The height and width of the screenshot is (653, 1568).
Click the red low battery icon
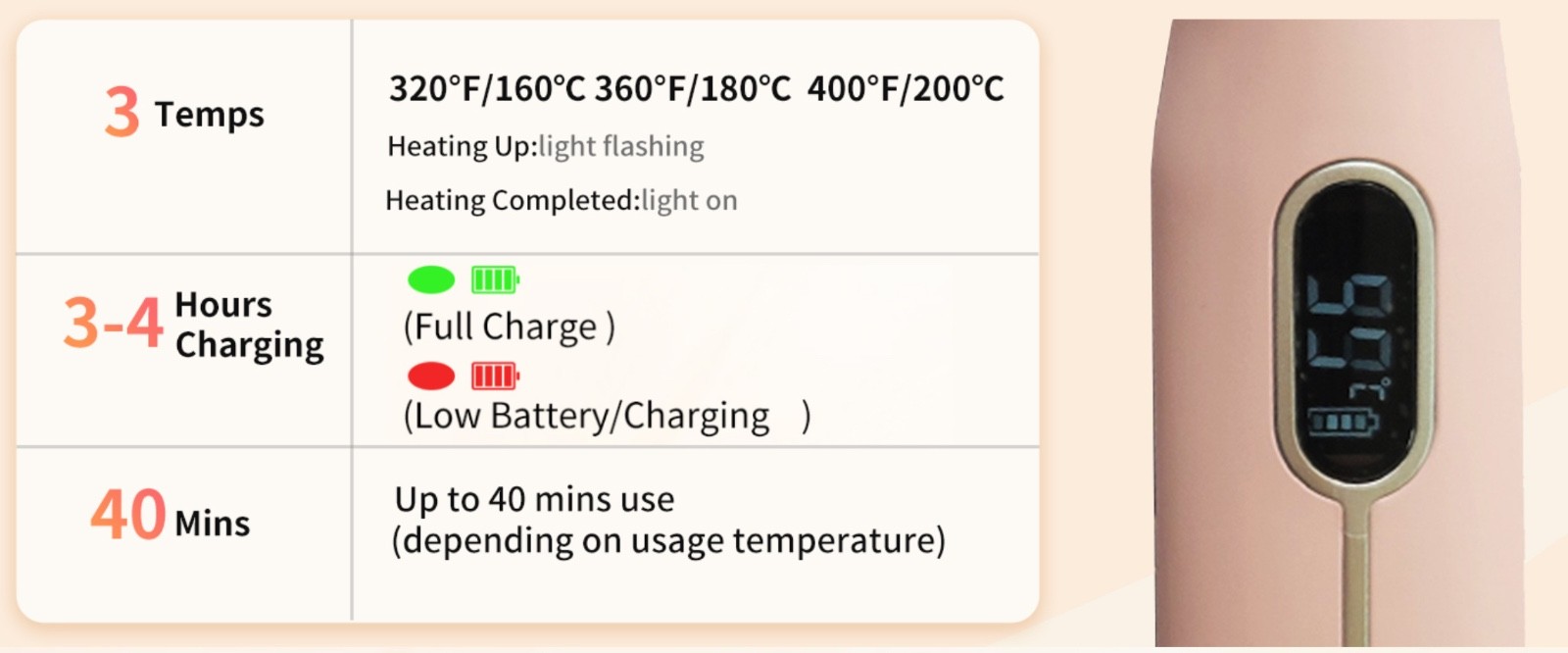click(495, 377)
